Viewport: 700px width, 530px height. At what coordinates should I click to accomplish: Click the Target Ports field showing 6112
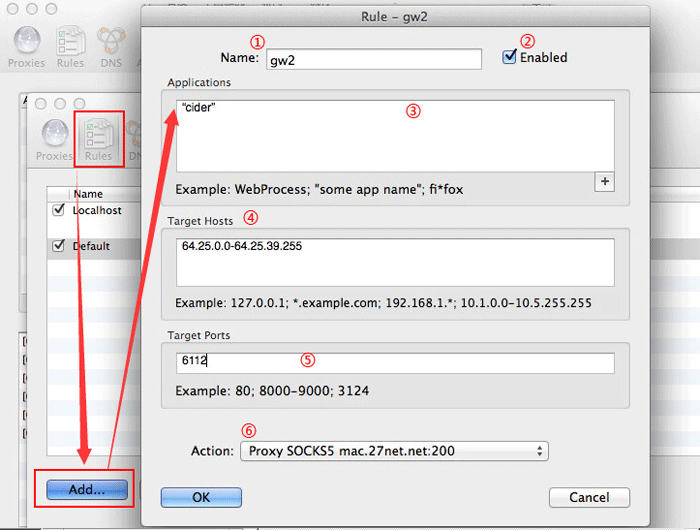point(394,363)
